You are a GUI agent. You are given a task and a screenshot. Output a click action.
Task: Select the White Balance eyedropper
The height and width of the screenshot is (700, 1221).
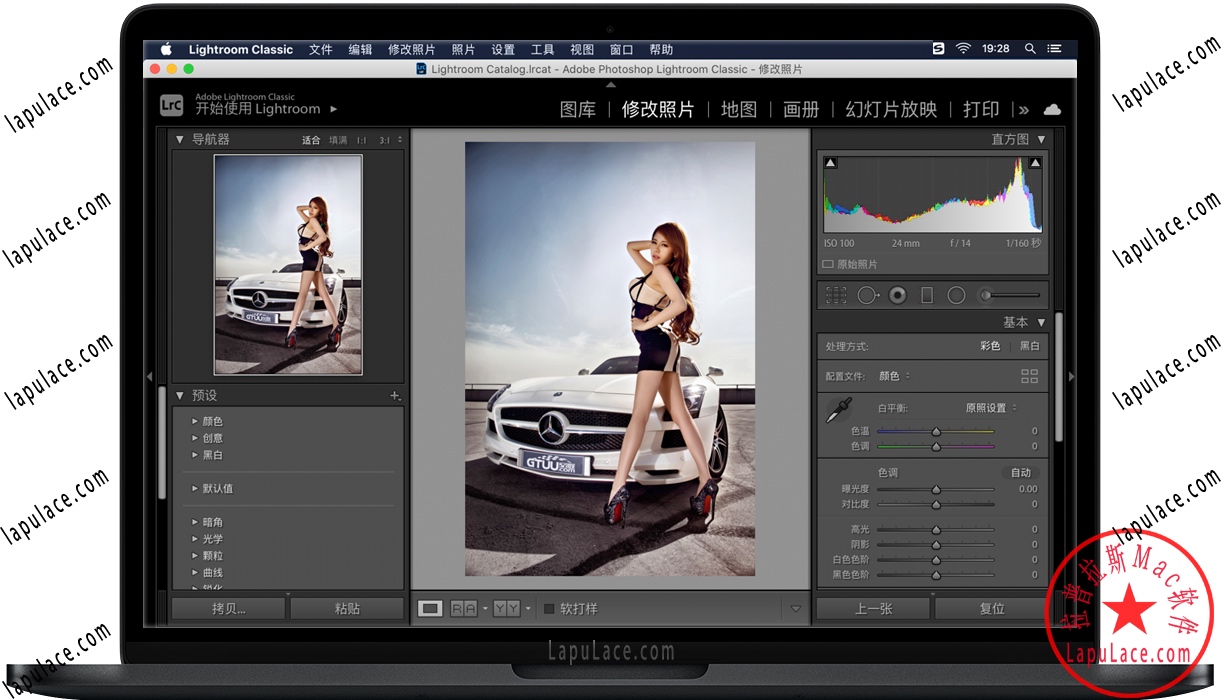[840, 408]
